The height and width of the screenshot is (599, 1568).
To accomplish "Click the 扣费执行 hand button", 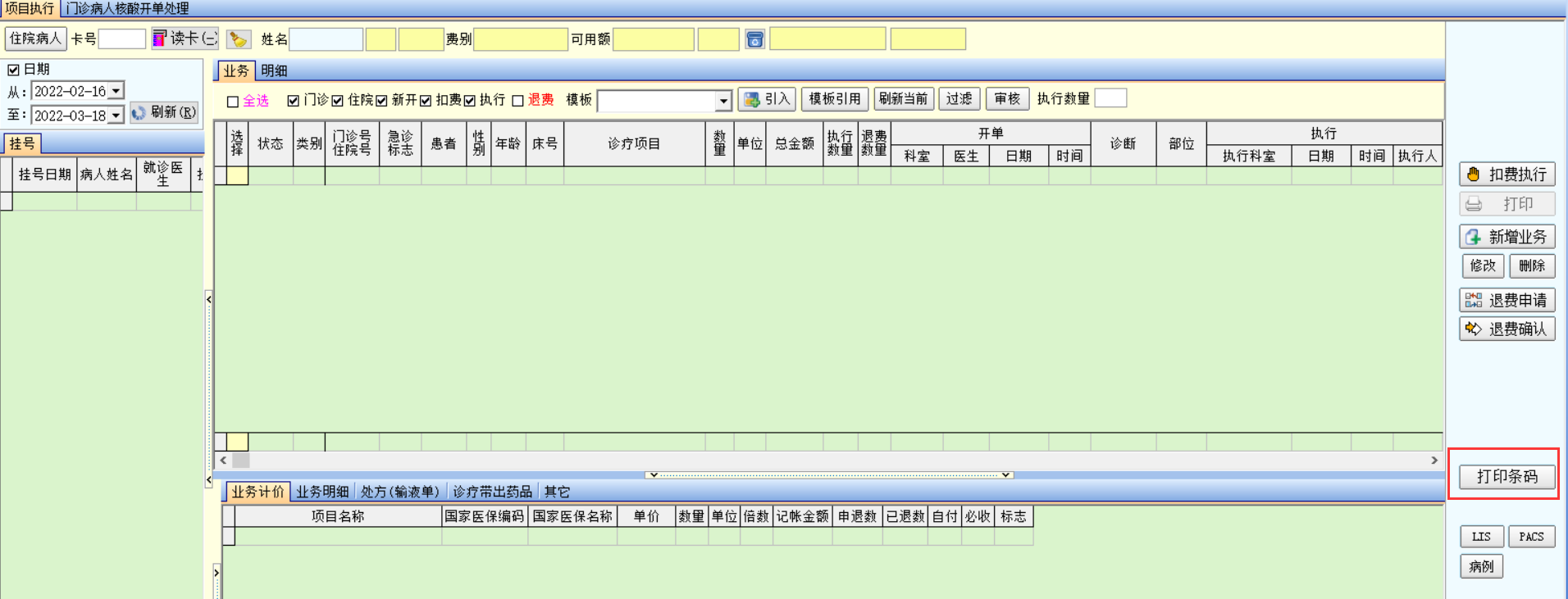I will tap(1507, 174).
